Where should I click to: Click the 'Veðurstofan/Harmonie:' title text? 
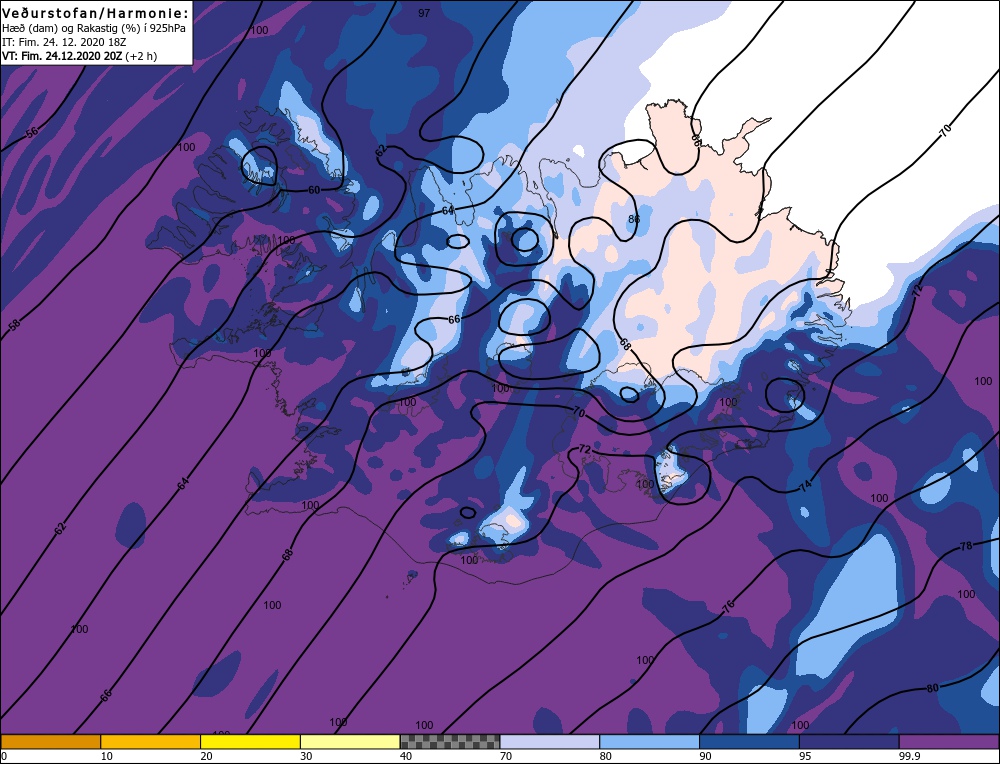coord(96,13)
